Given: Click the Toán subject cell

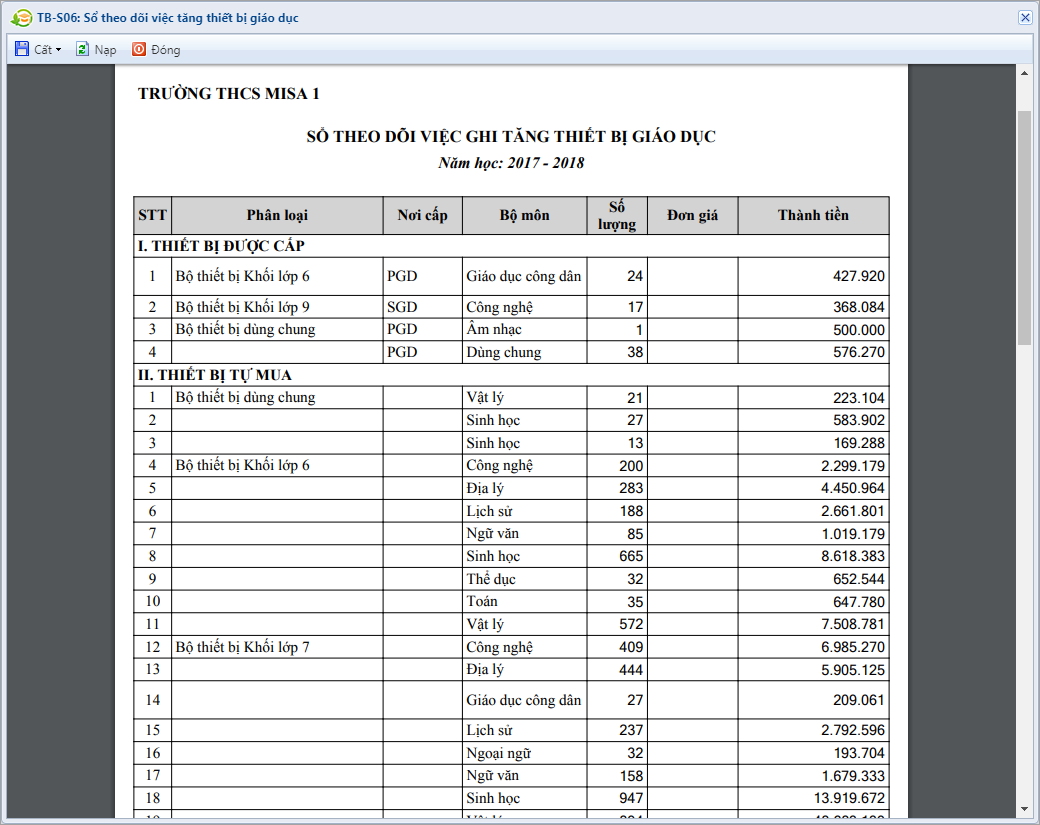Looking at the screenshot, I should click(x=525, y=602).
